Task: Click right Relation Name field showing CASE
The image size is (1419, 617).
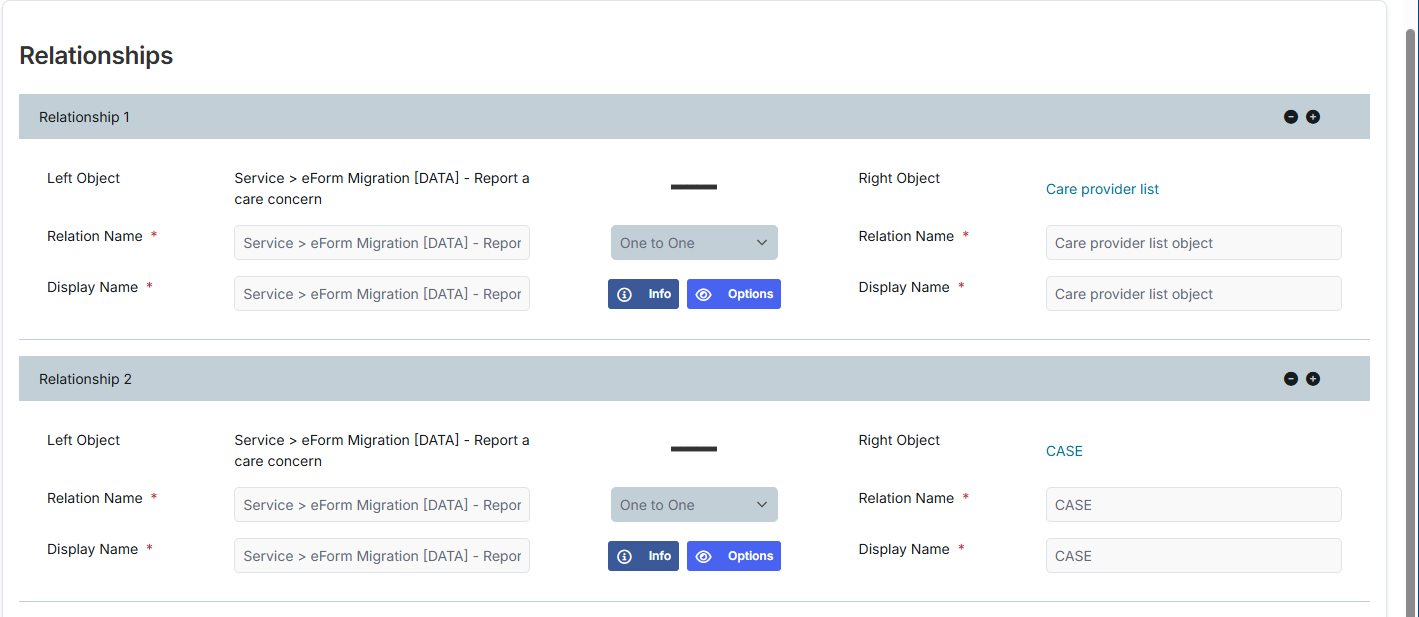Action: [x=1193, y=505]
